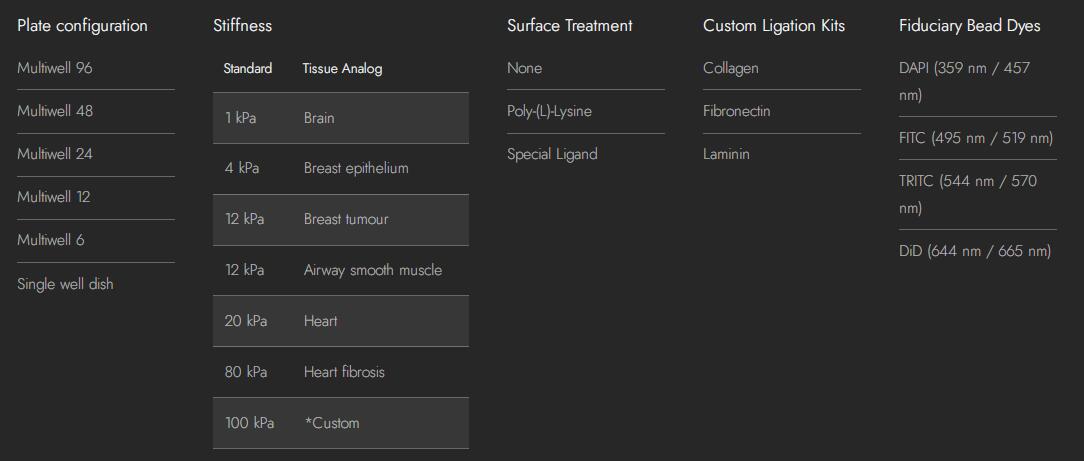Select the FITC bead dye option

(x=976, y=138)
